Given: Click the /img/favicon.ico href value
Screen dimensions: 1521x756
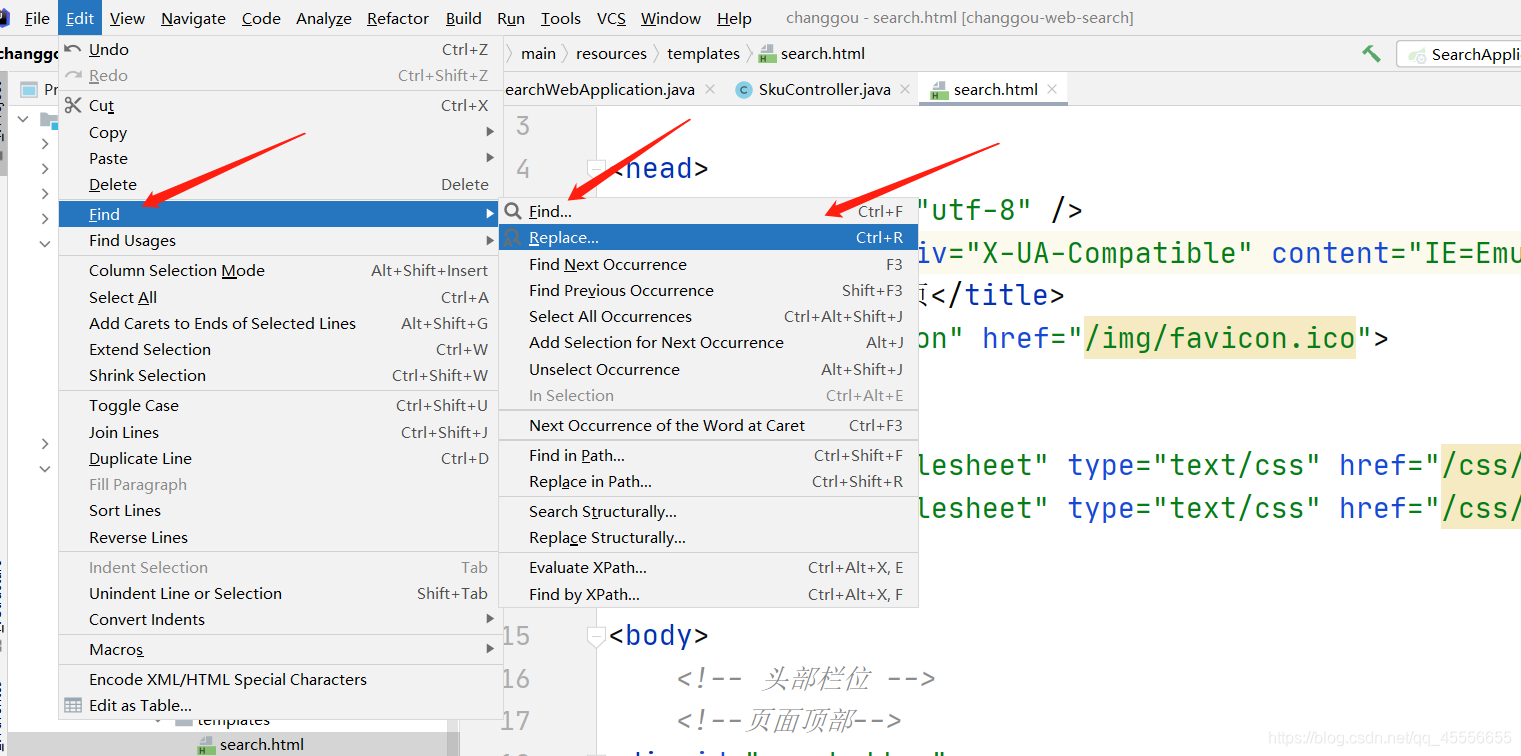Looking at the screenshot, I should pos(1220,338).
